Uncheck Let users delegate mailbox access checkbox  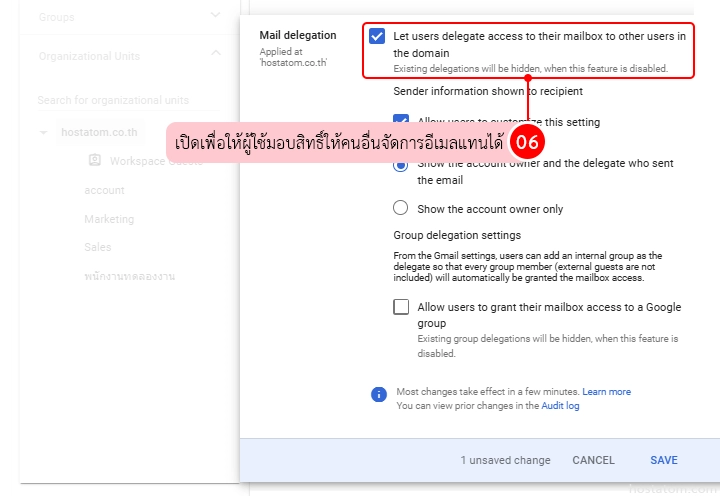377,36
